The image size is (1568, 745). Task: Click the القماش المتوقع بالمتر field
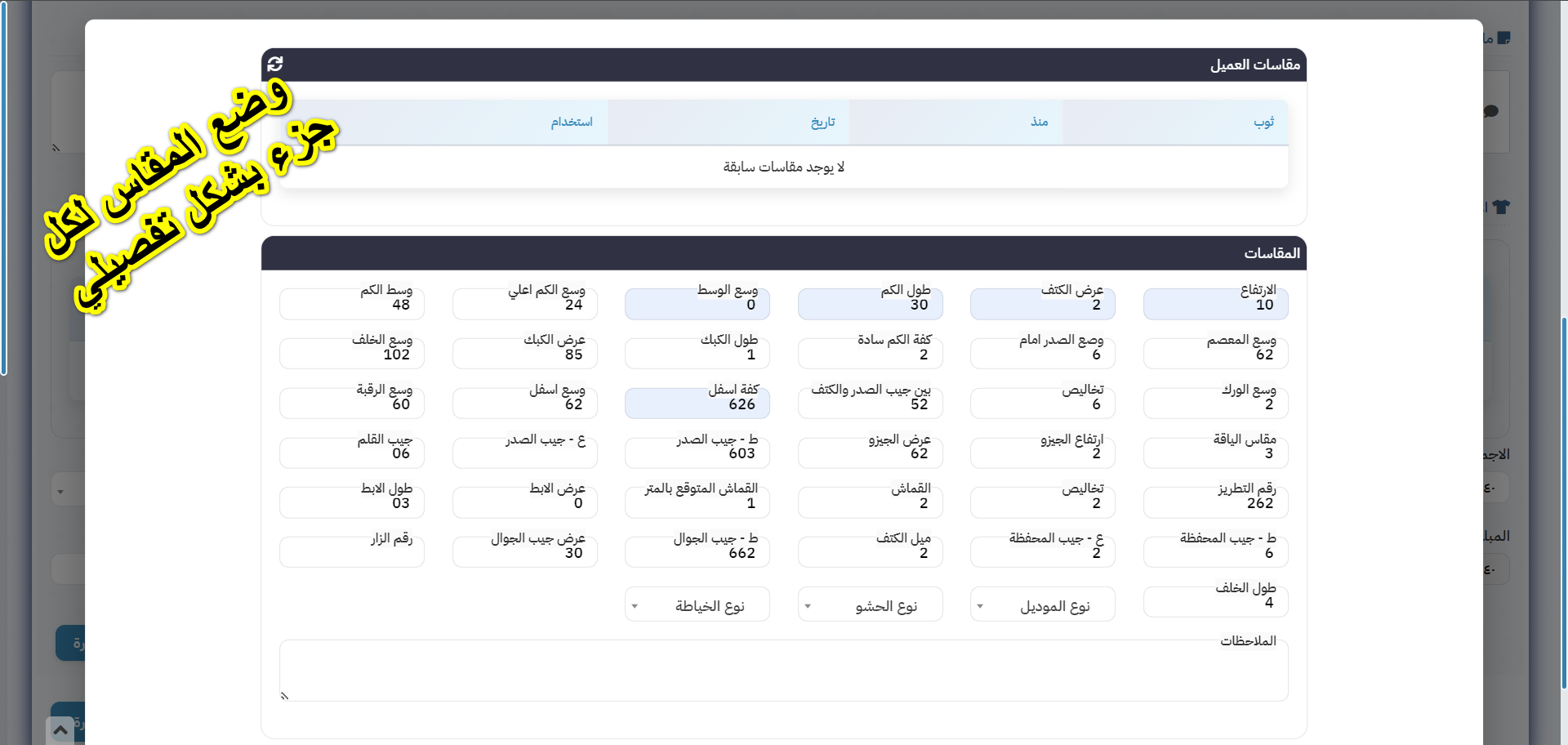click(697, 503)
